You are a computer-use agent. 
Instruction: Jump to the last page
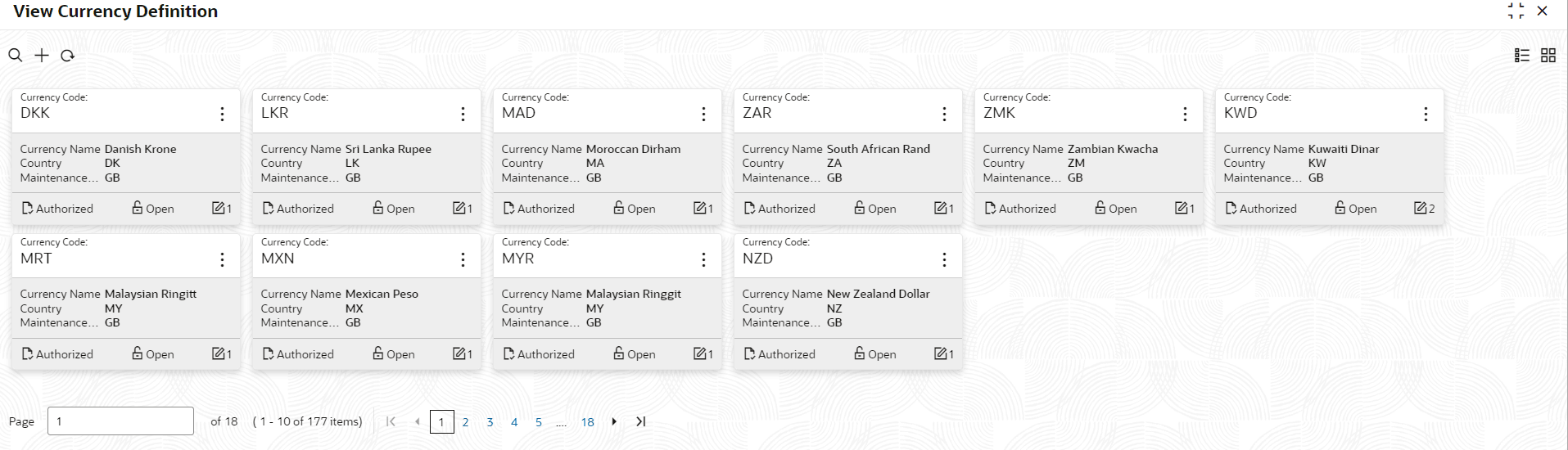[641, 422]
